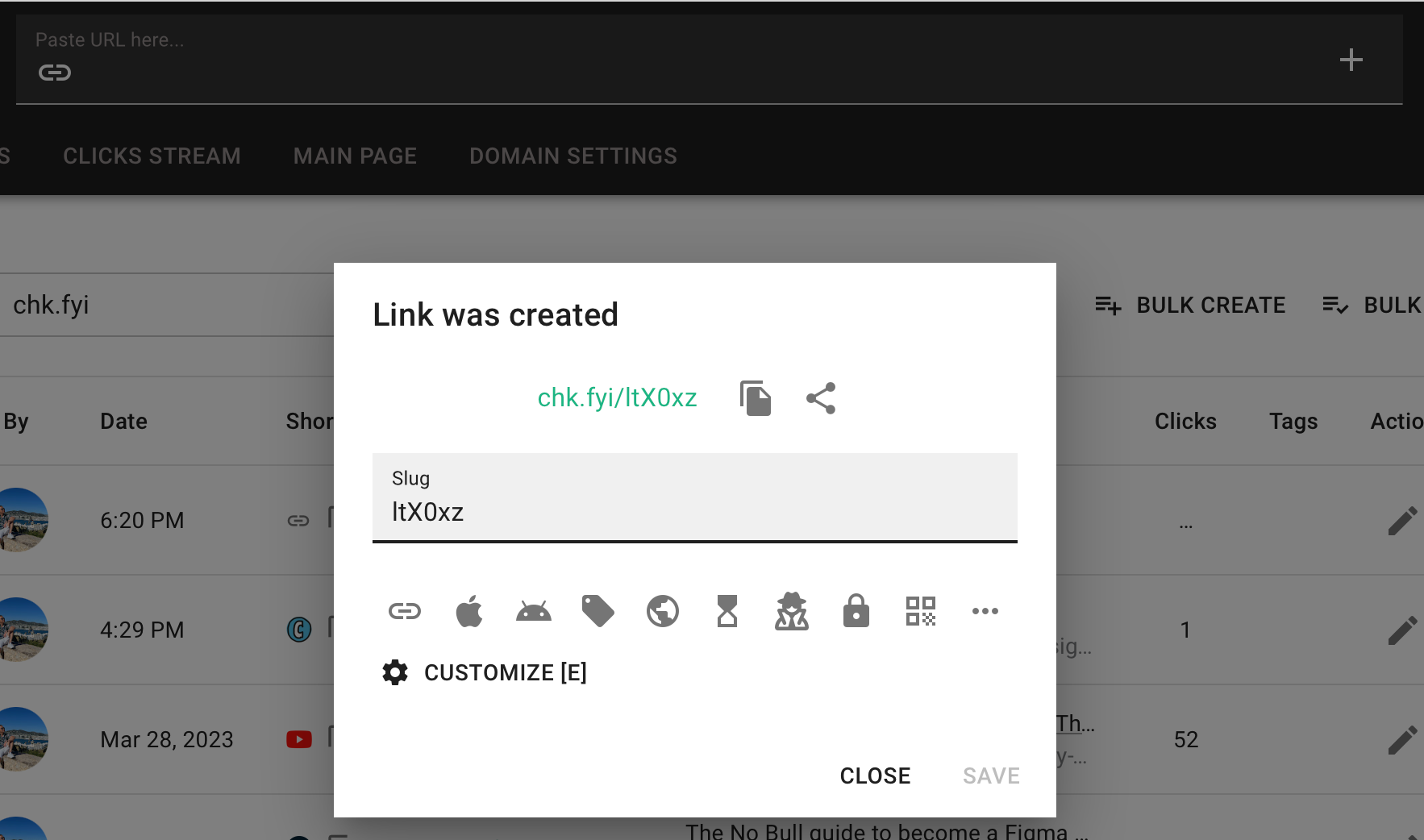The width and height of the screenshot is (1424, 840).
Task: Select the chk.fyi domain selector
Action: pos(167,305)
